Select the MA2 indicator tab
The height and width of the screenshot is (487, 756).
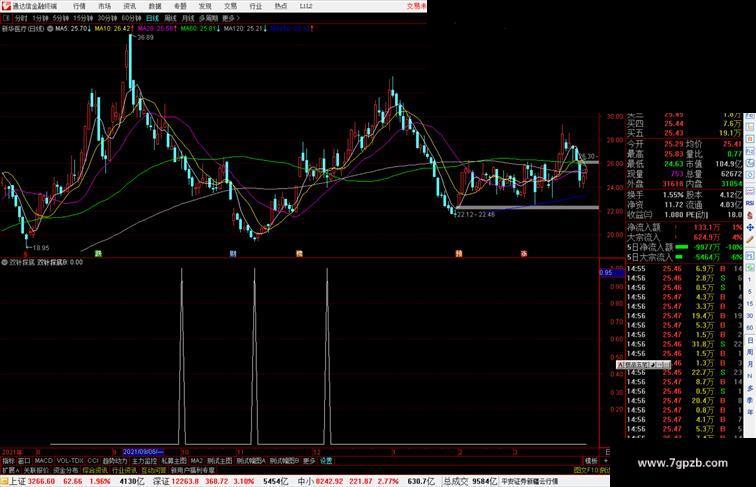click(x=196, y=461)
